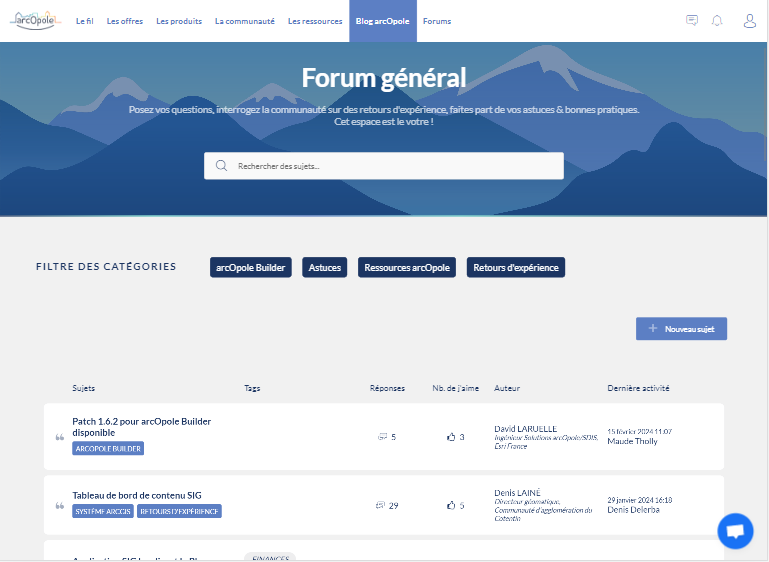The height and width of the screenshot is (562, 769).
Task: Open the floating chat bubble widget
Action: point(735,531)
